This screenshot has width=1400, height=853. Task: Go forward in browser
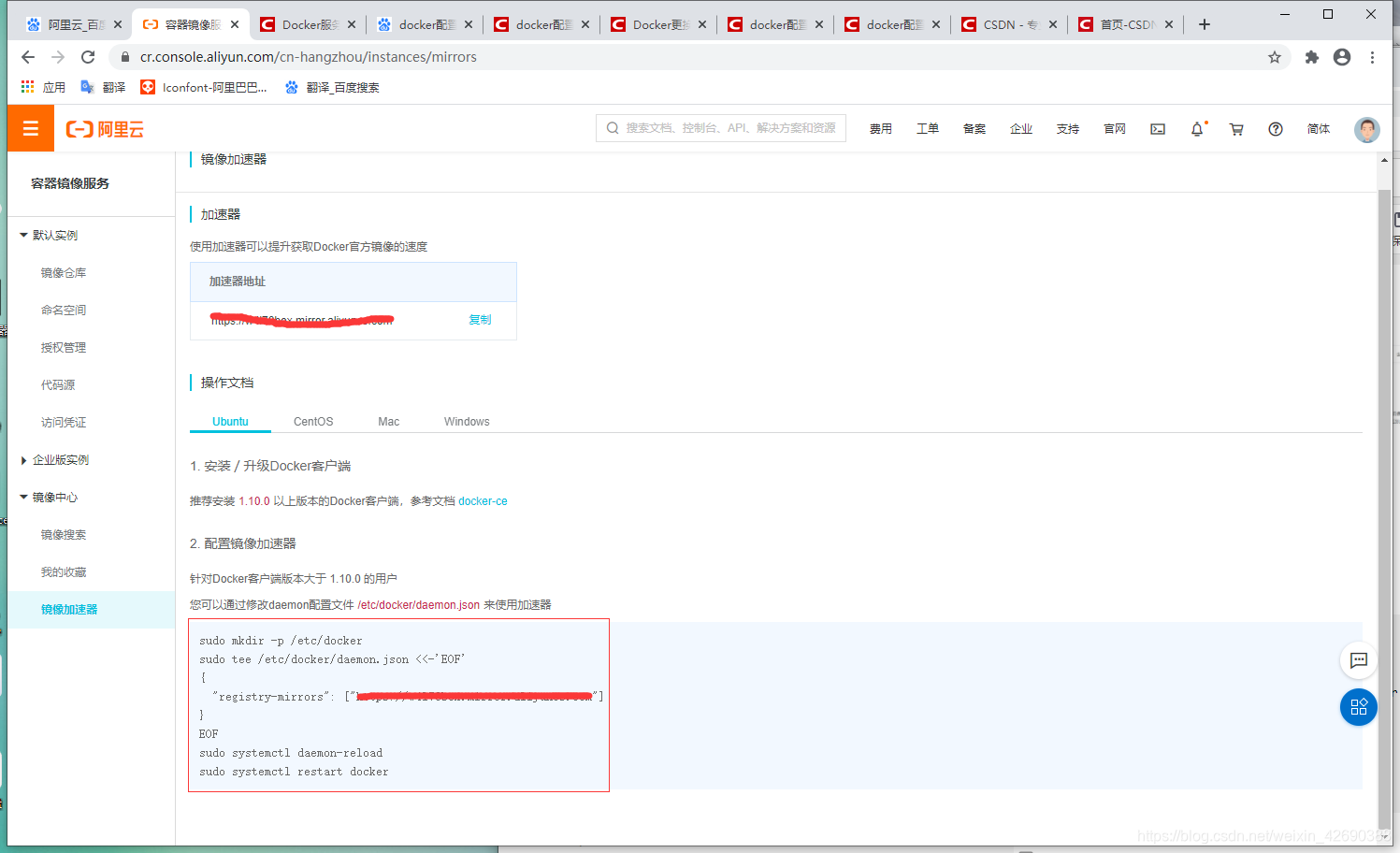click(x=58, y=57)
